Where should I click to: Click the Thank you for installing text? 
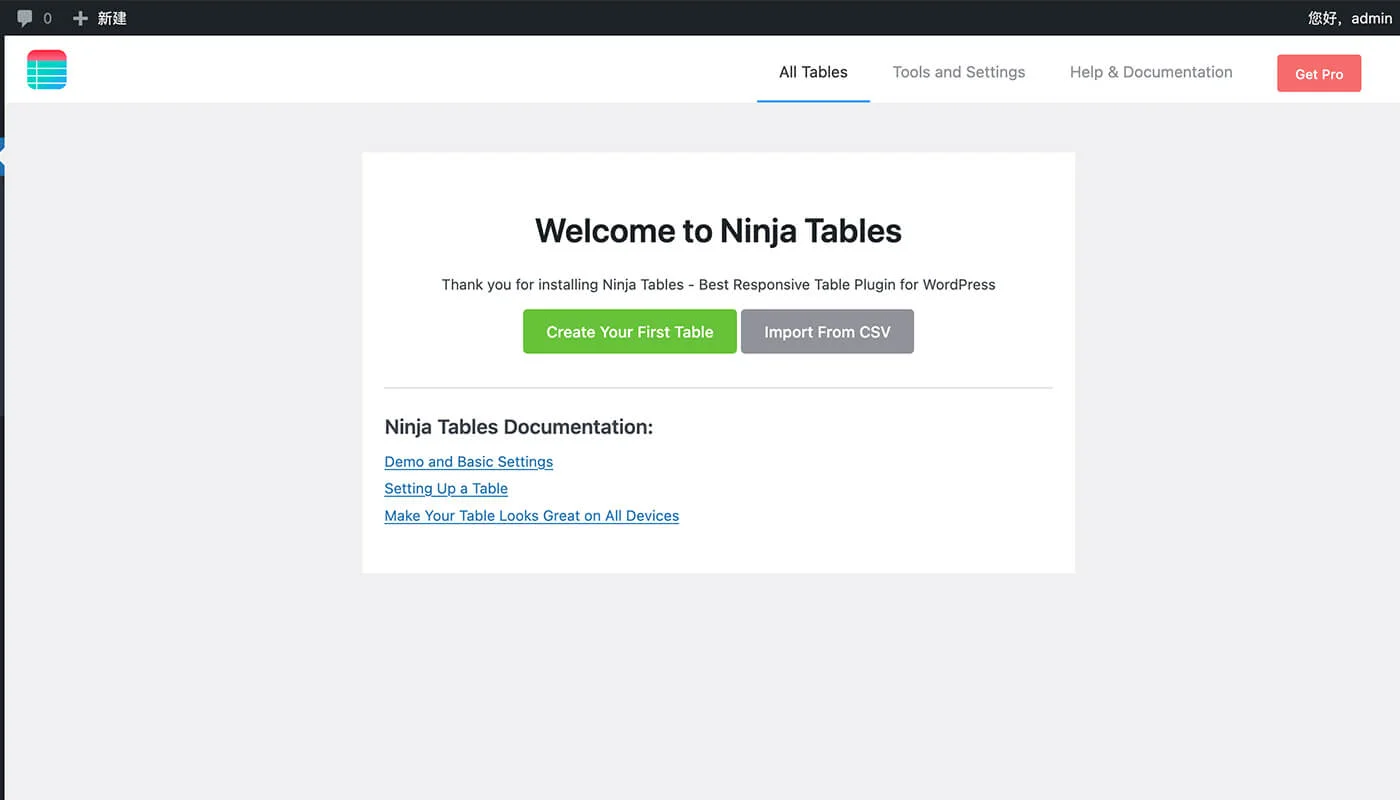tap(718, 285)
